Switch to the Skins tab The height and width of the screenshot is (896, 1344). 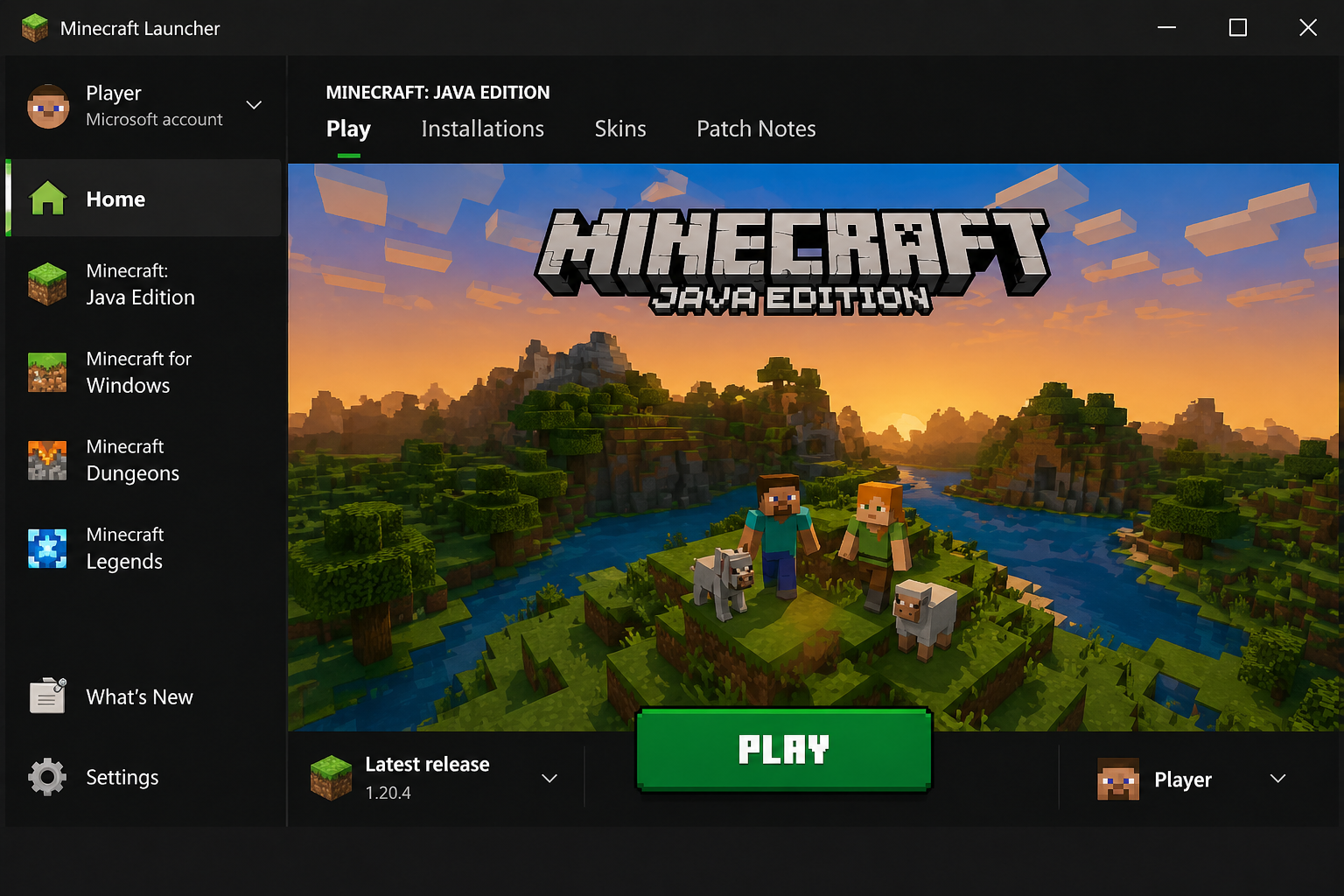click(x=620, y=129)
